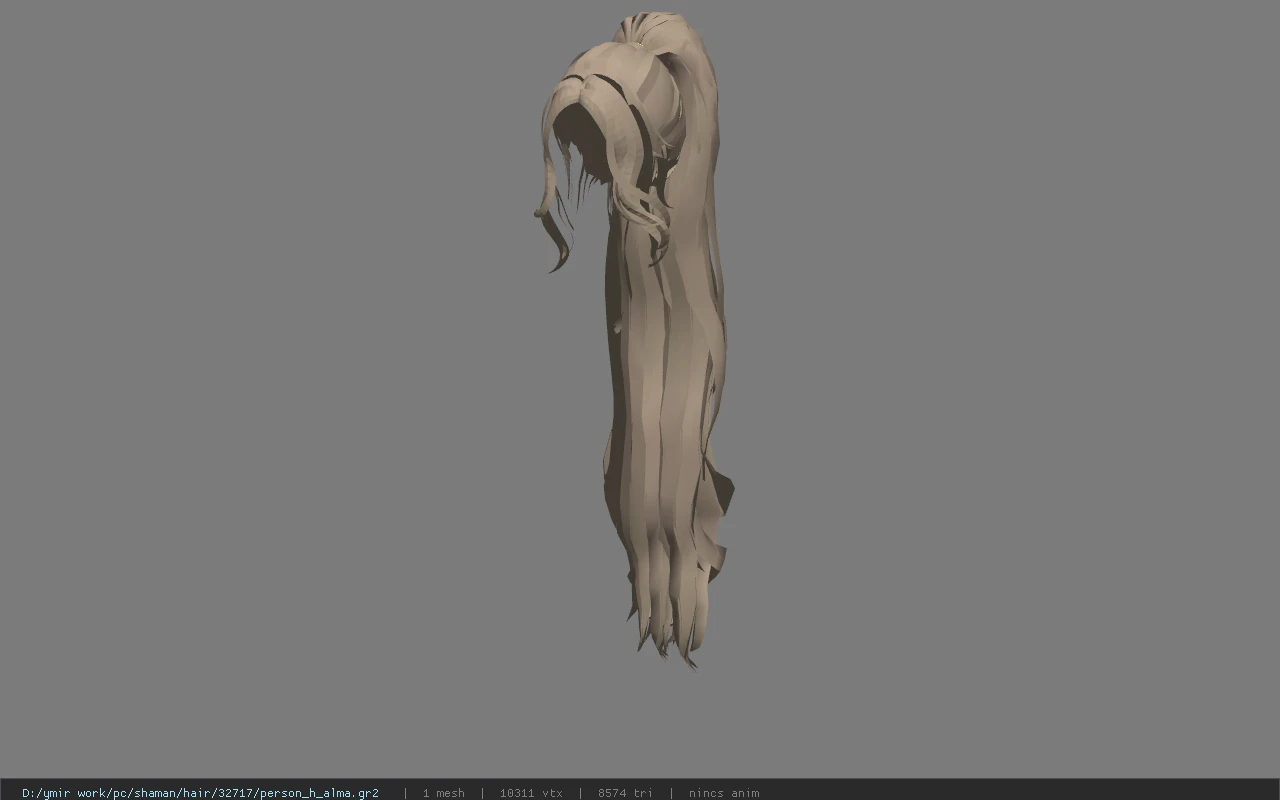Click the person_h_alma.gr2 file path in status bar
Viewport: 1280px width, 800px height.
click(200, 793)
